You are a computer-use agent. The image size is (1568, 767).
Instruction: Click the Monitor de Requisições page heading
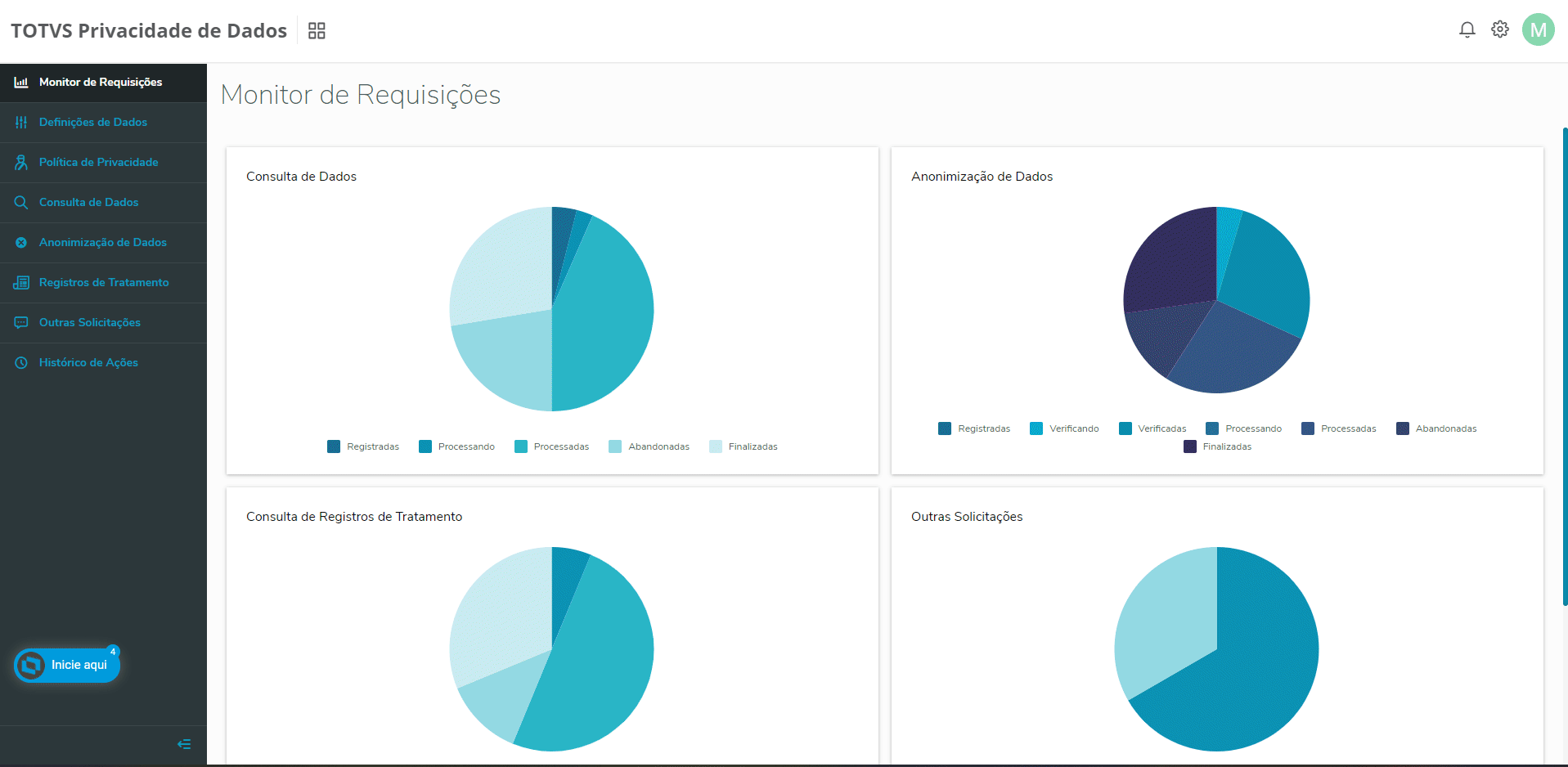(361, 95)
